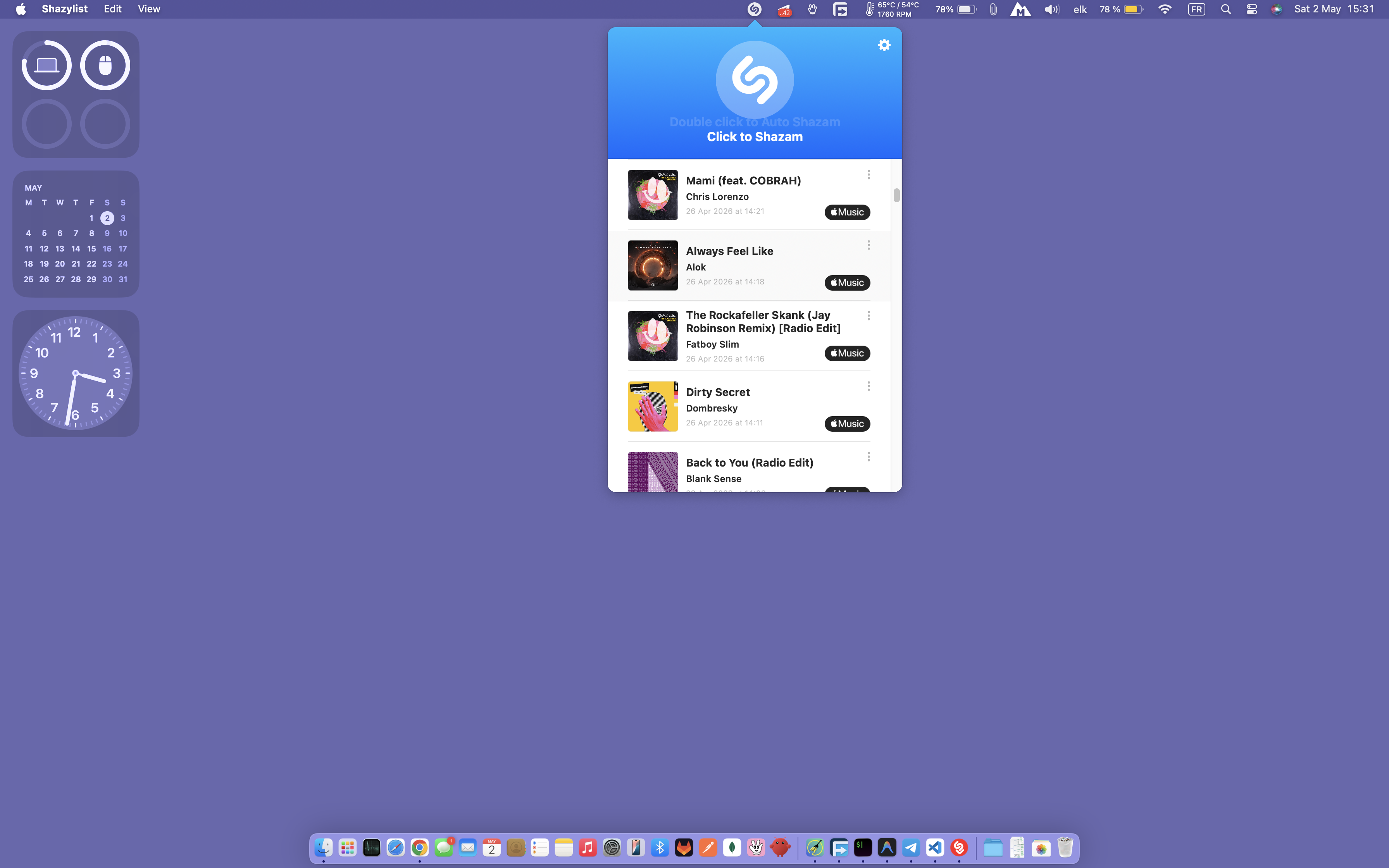Open Safari from the Dock

tap(395, 847)
